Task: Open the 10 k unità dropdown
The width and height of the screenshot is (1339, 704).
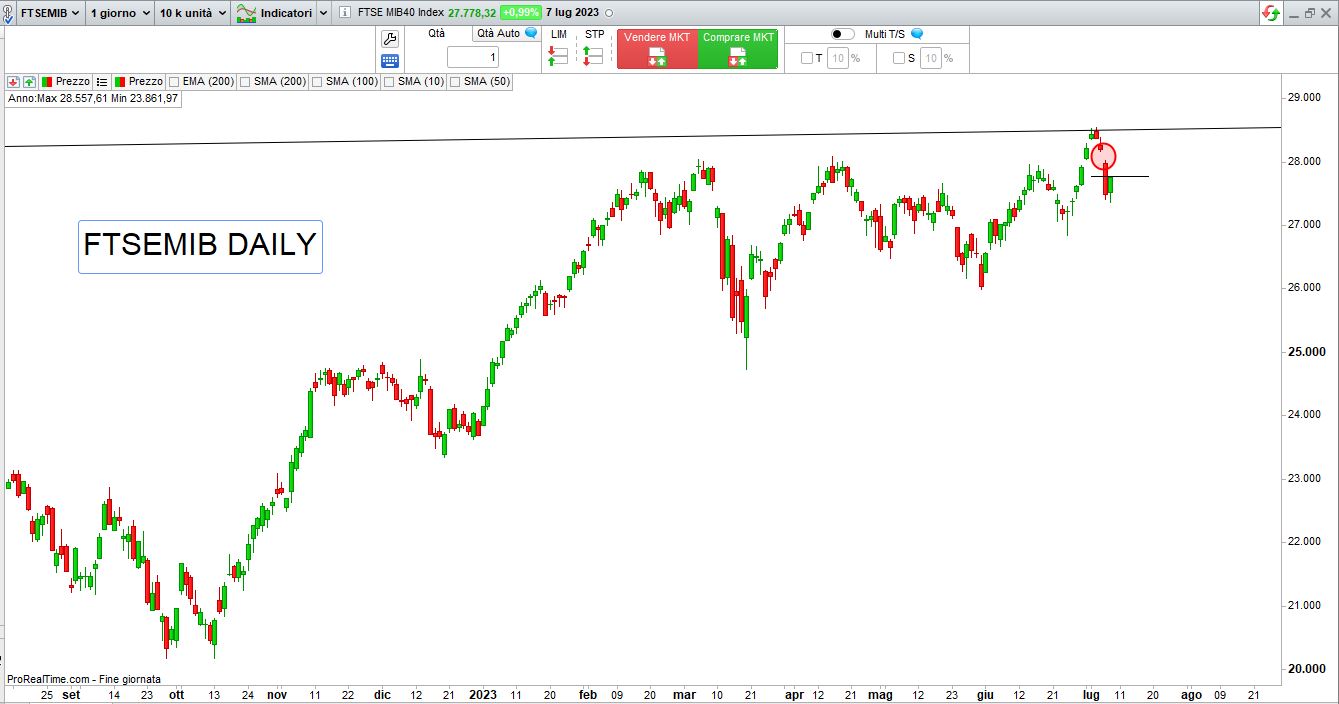Action: pyautogui.click(x=193, y=13)
